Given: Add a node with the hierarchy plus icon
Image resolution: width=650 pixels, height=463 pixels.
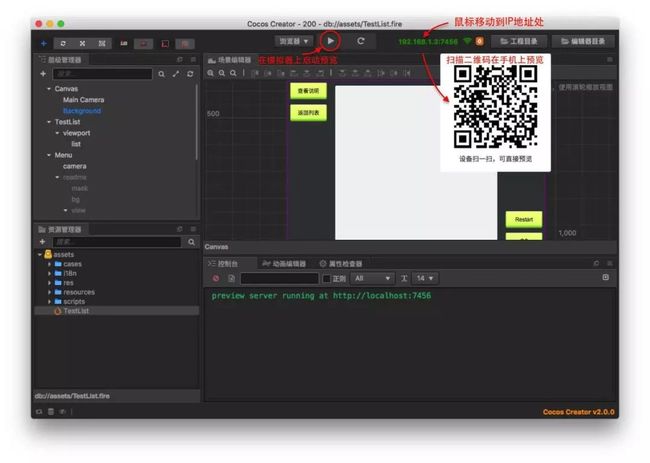Looking at the screenshot, I should (43, 74).
